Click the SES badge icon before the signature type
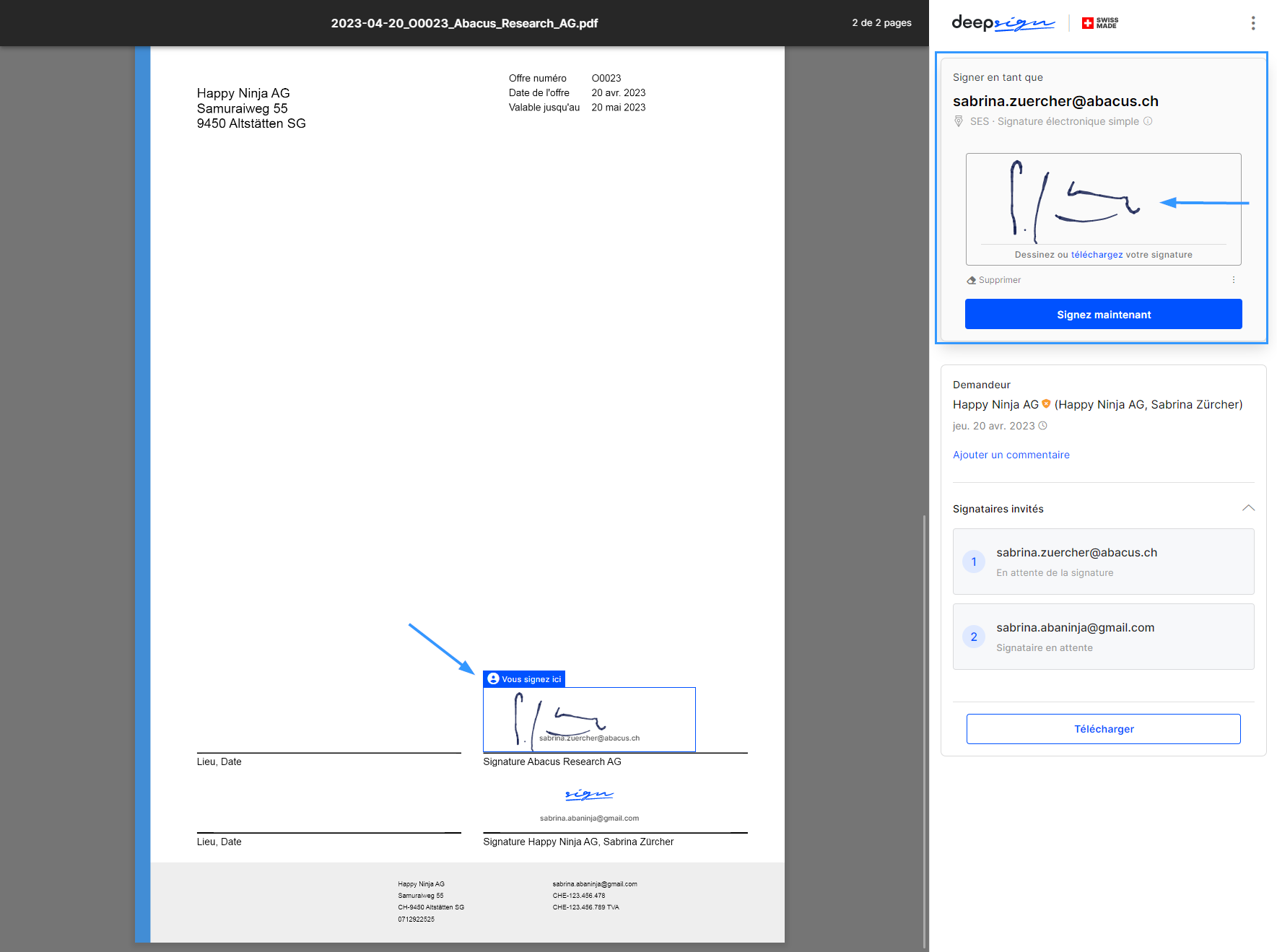Screen dimensions: 1277x952 point(959,121)
